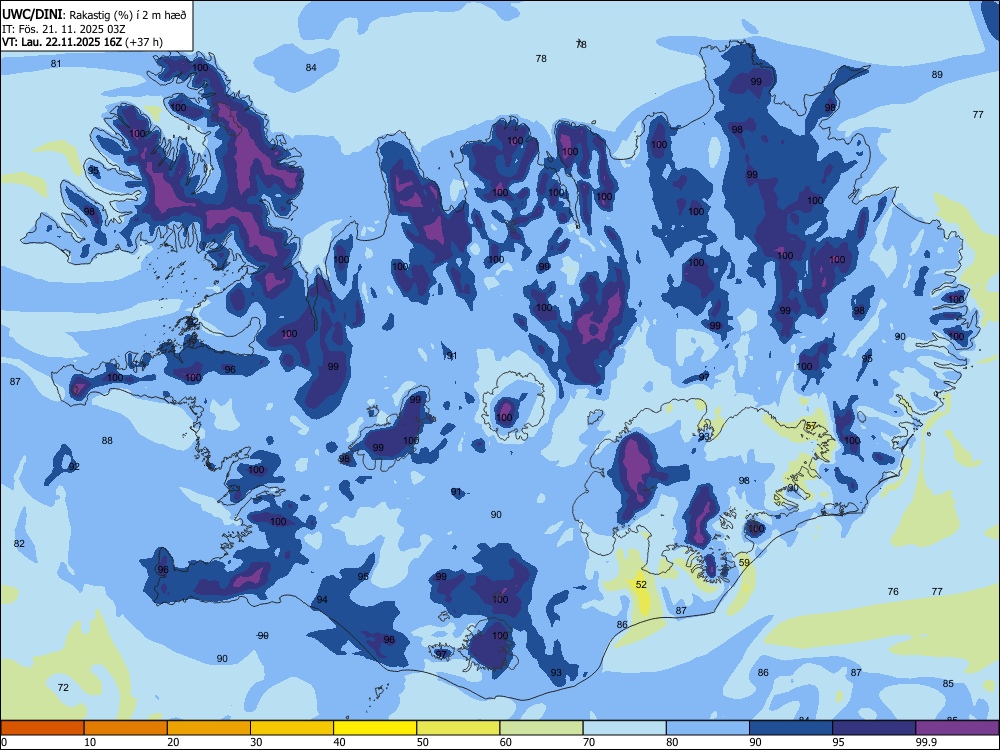Select the medium blue 80–90 legend swatch

(708, 728)
